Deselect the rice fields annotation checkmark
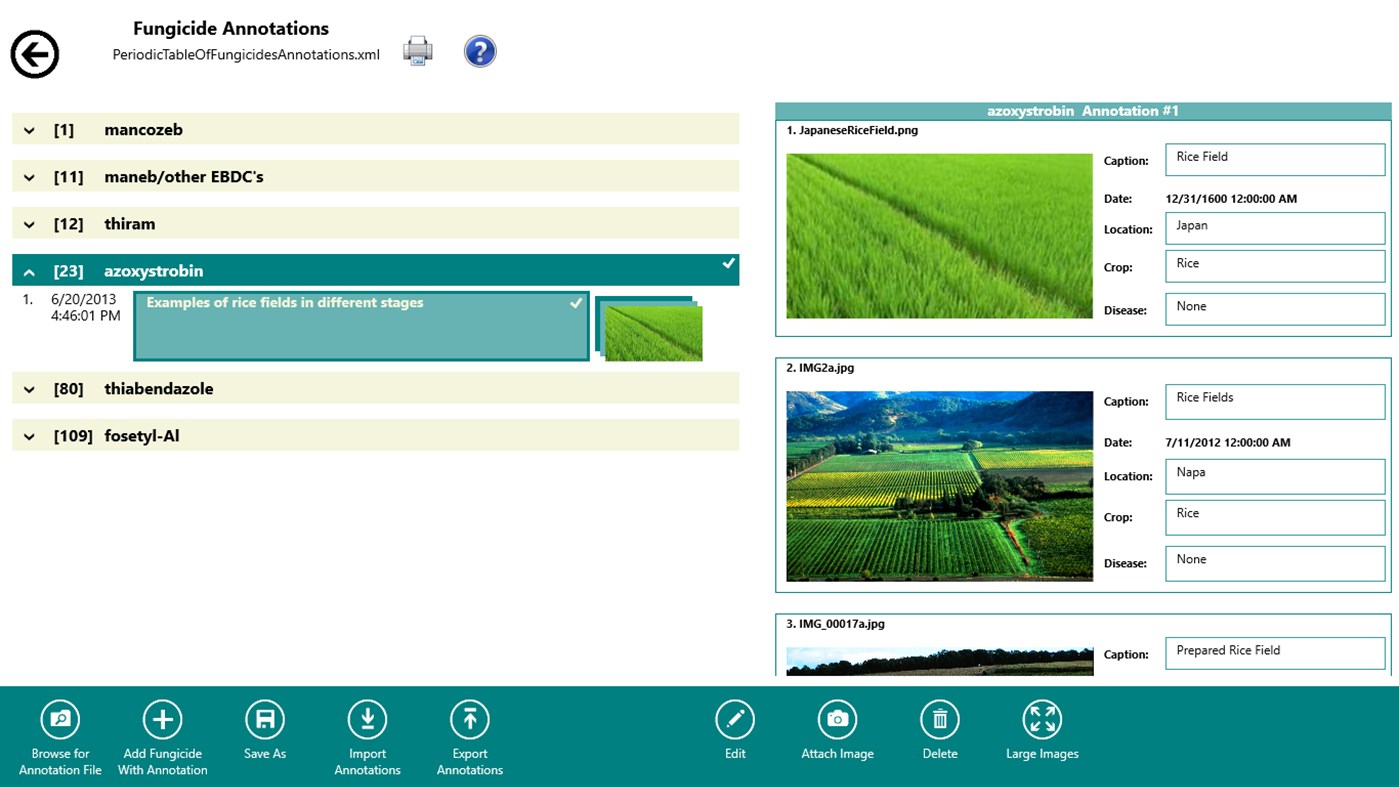 click(x=575, y=302)
